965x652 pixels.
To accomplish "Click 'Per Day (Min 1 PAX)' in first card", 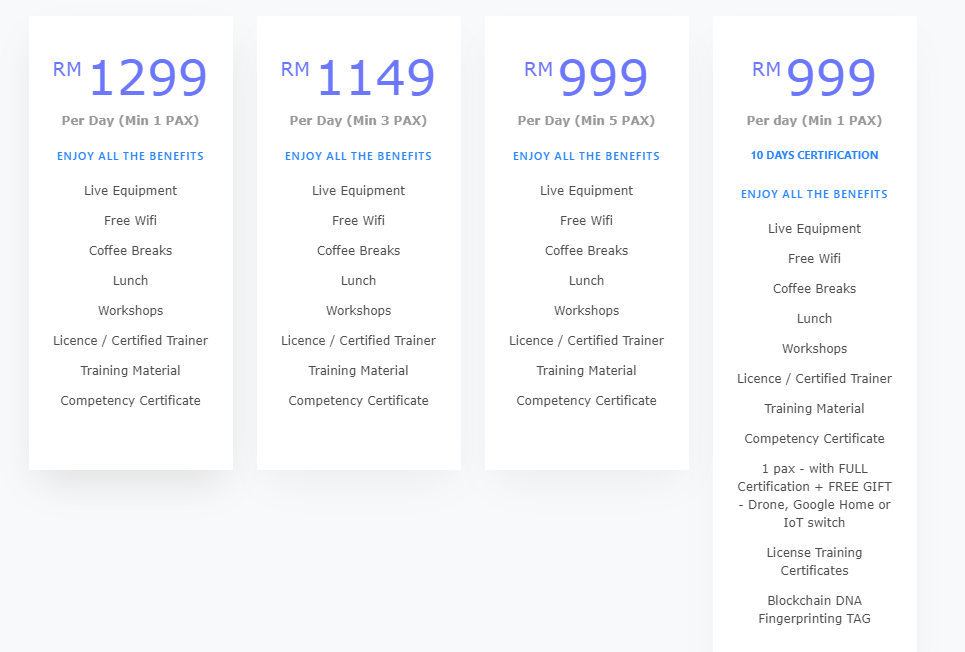I will point(130,121).
